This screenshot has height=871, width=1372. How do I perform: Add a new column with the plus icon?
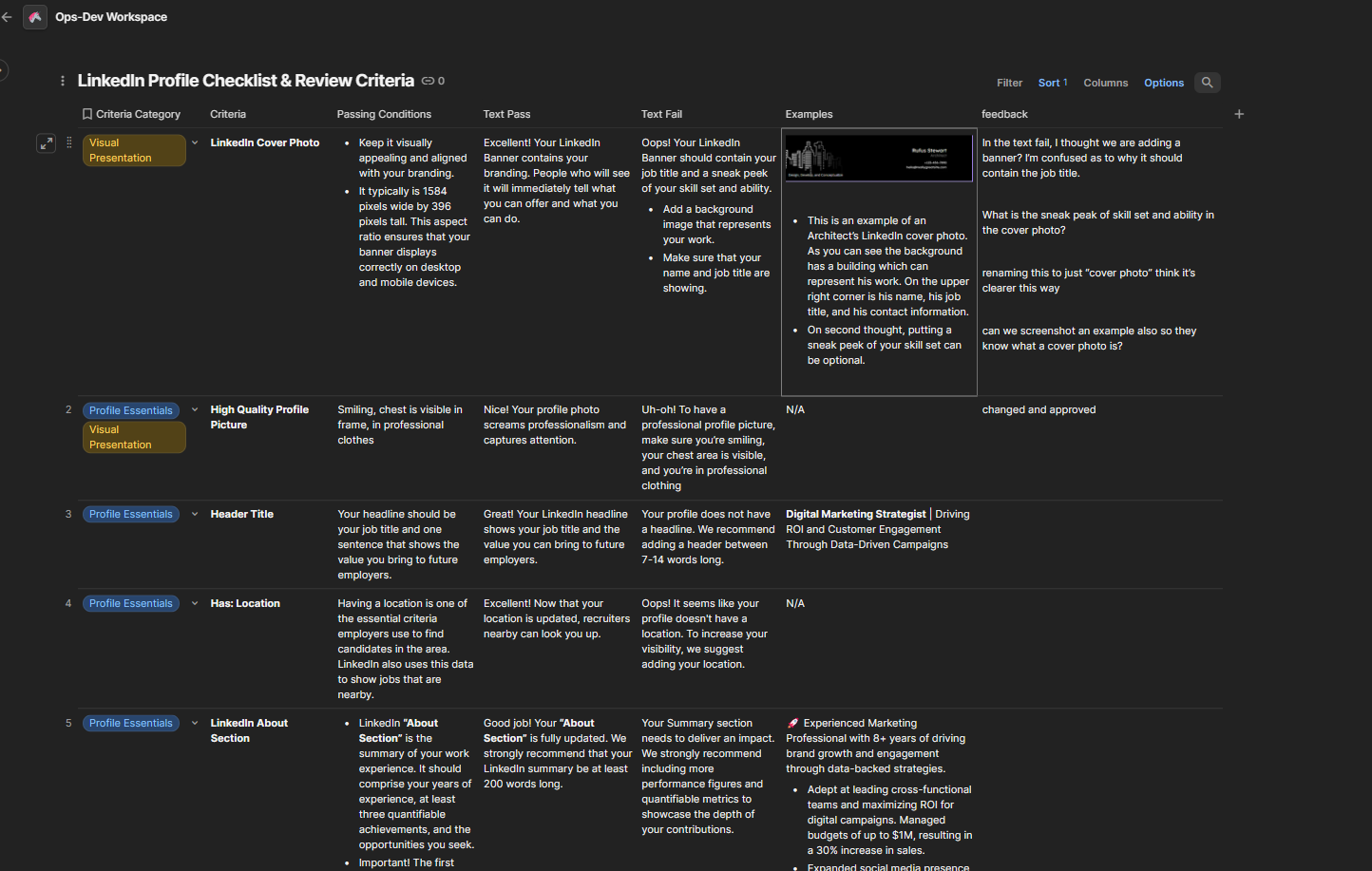(1239, 114)
